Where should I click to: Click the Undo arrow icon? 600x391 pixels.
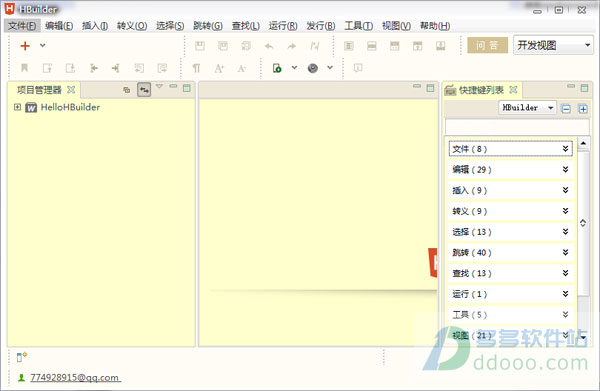pos(269,46)
